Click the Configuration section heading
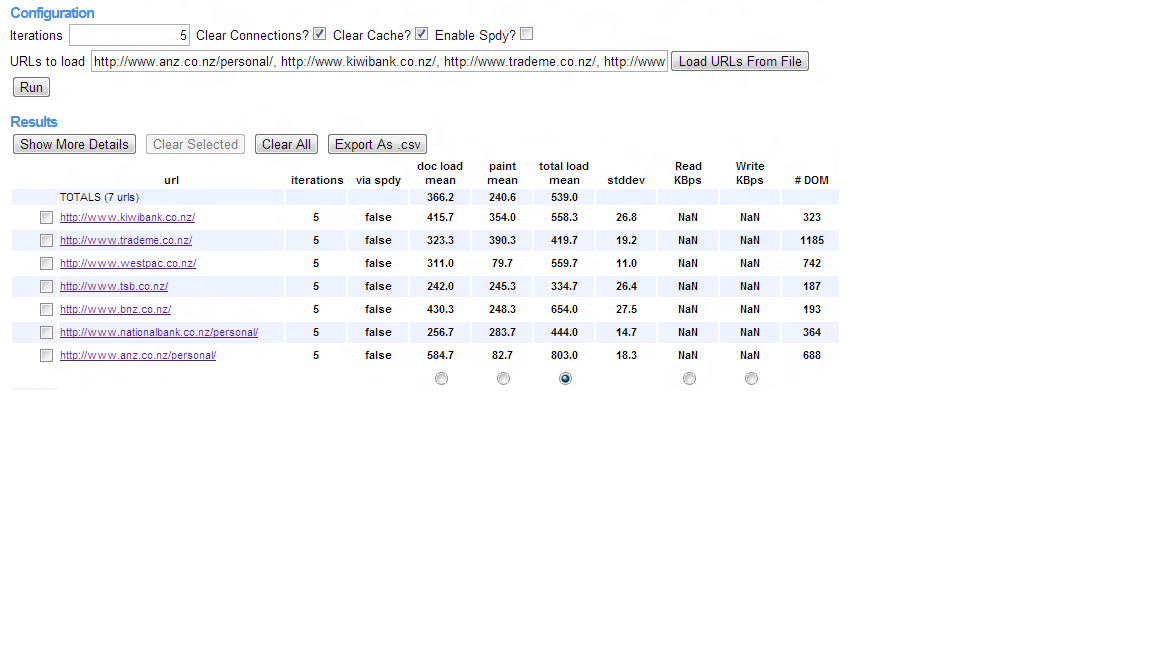Viewport: 1152px width, 648px height. [x=52, y=13]
